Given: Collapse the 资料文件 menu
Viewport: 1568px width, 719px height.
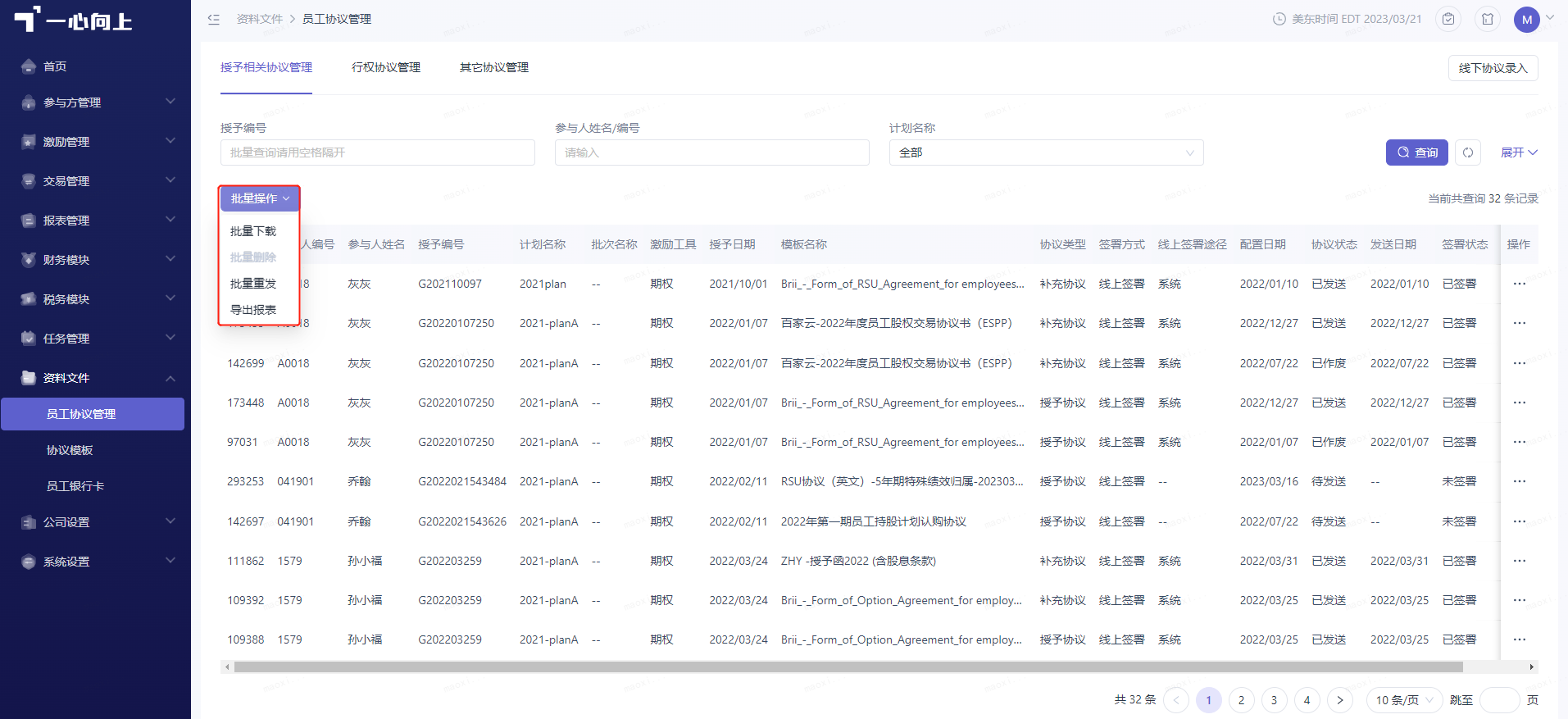Looking at the screenshot, I should 170,378.
